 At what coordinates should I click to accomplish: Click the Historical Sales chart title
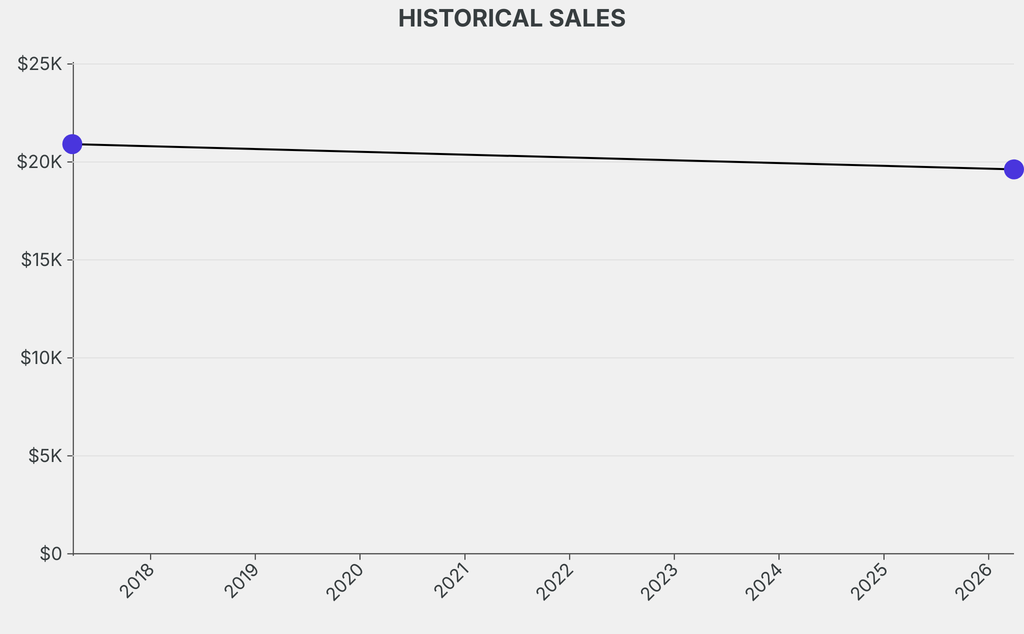[511, 19]
